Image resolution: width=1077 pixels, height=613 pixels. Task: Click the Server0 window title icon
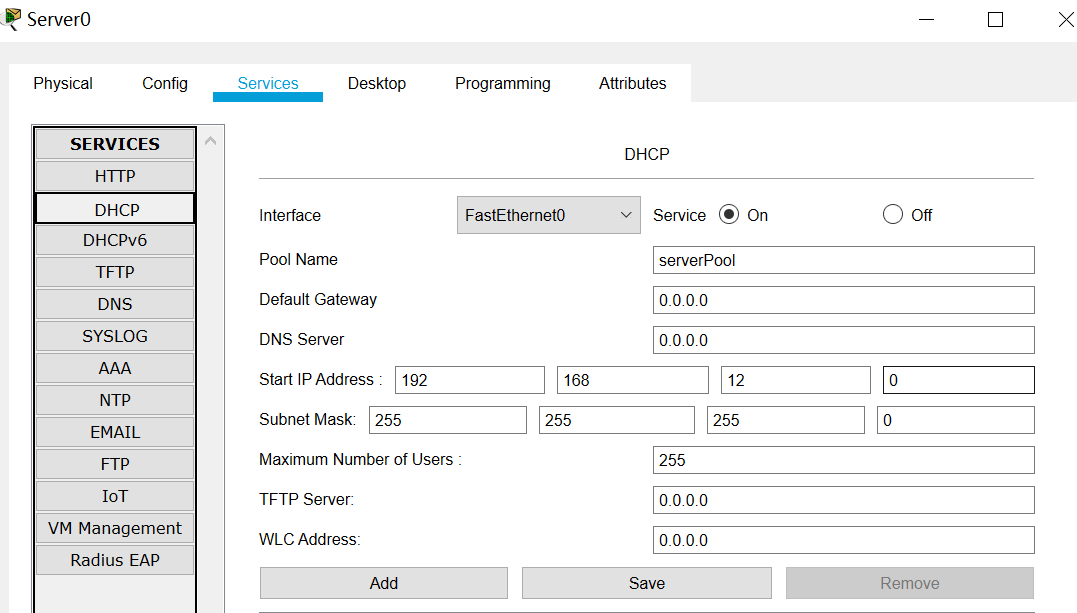pyautogui.click(x=12, y=18)
